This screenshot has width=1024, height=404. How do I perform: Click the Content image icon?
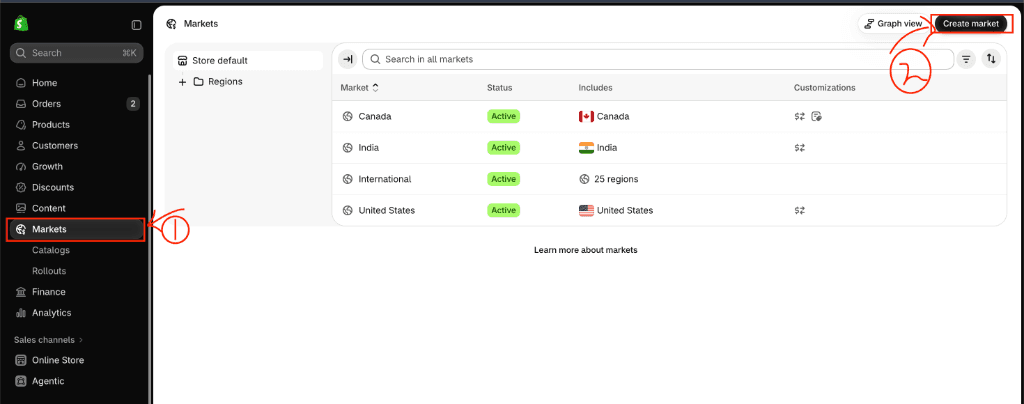[x=21, y=208]
